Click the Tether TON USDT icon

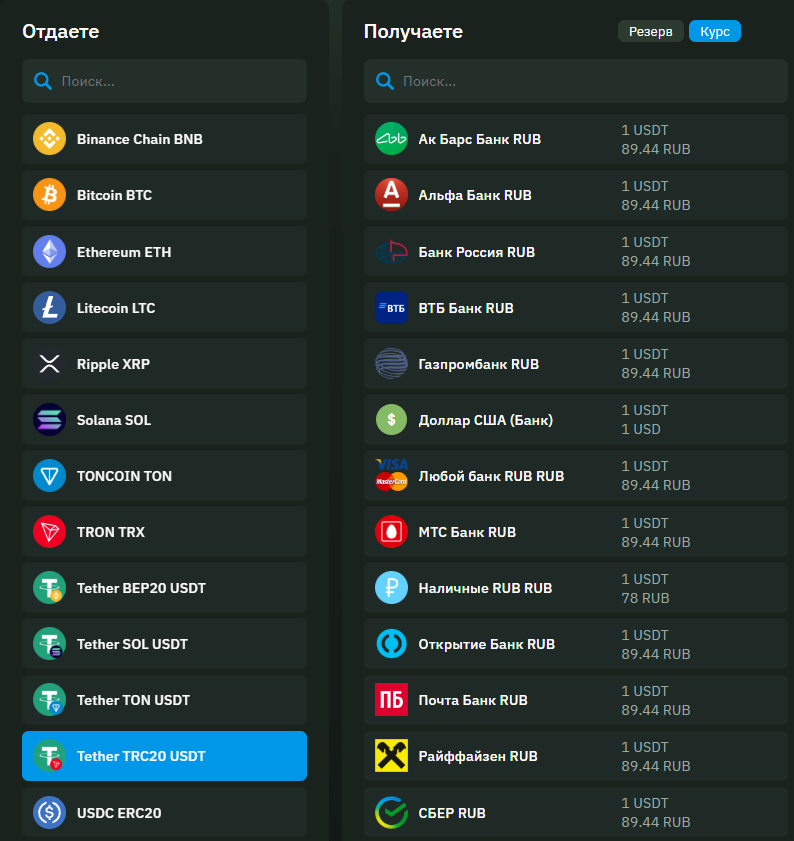tap(49, 700)
